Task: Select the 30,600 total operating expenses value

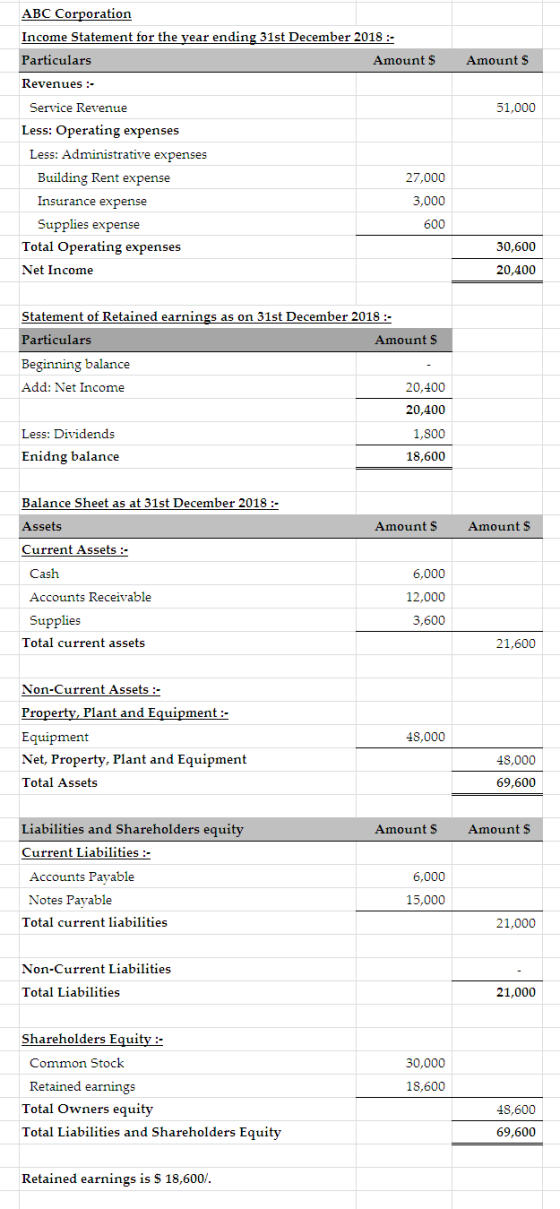Action: click(515, 247)
